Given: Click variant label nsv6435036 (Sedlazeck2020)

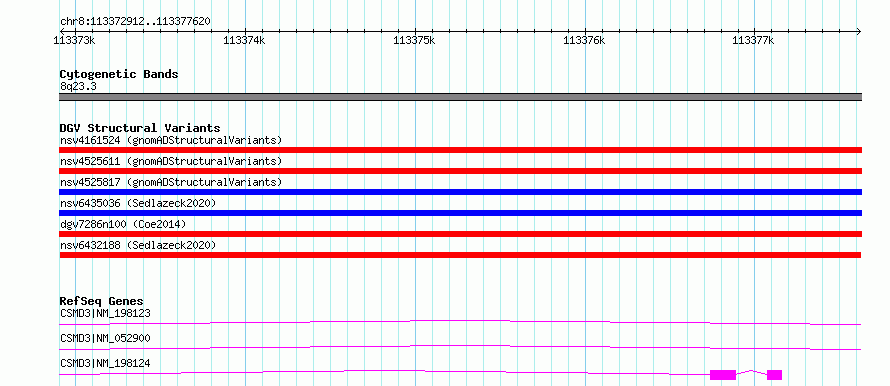Looking at the screenshot, I should click(x=138, y=203).
